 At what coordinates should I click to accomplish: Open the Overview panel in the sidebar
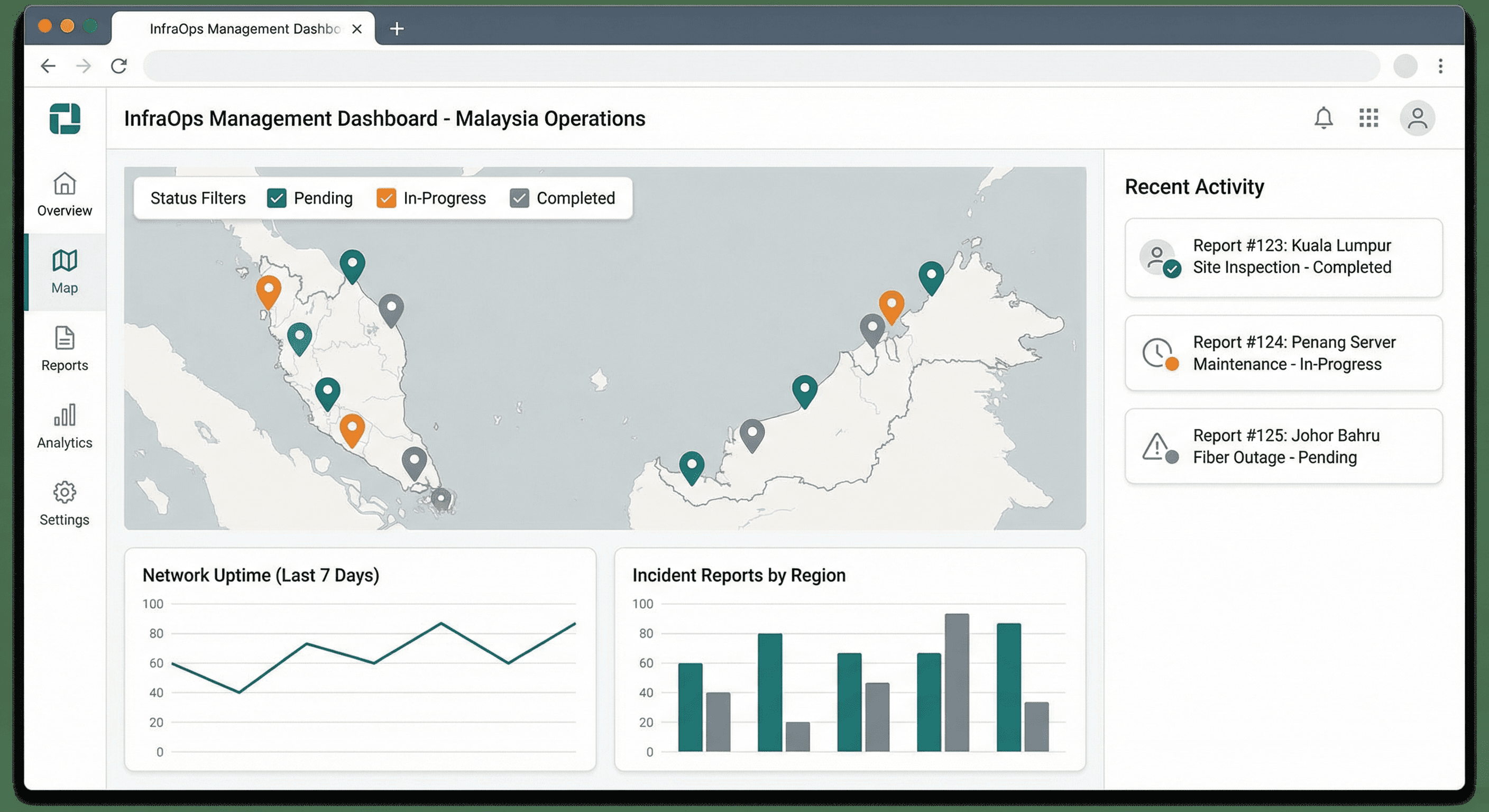(64, 193)
